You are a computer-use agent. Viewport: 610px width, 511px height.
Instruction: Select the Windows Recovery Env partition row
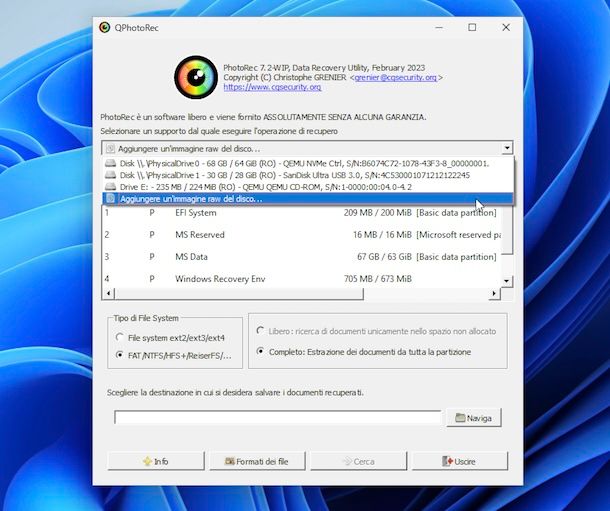click(x=301, y=279)
